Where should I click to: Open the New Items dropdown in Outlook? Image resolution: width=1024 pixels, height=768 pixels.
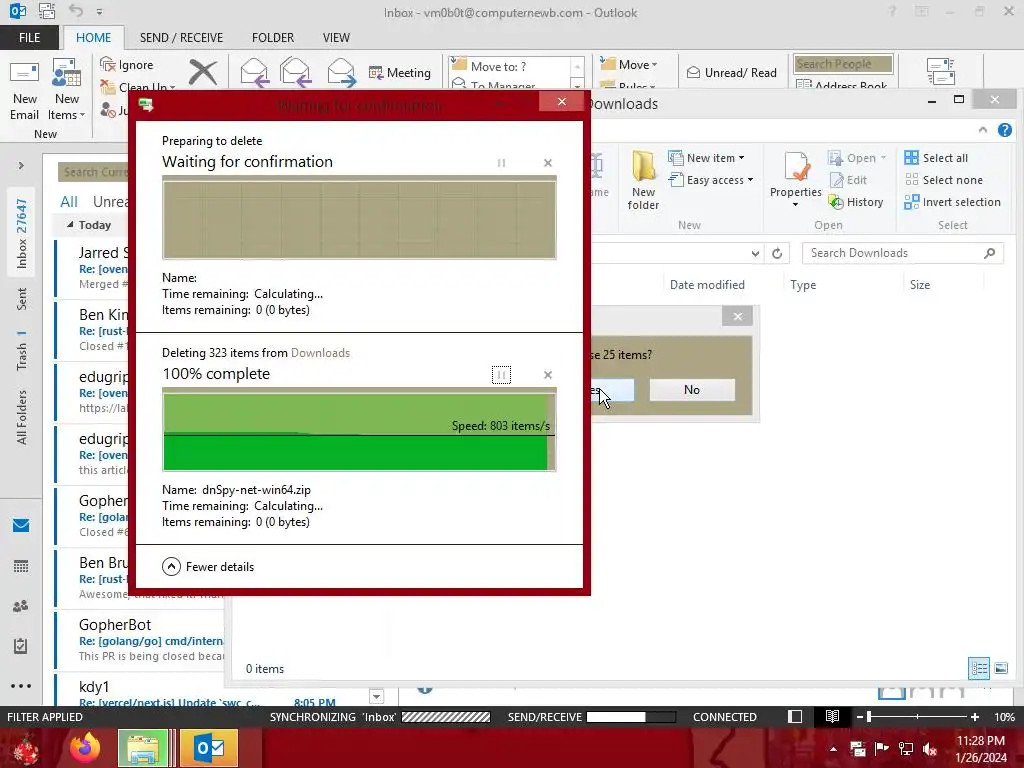(67, 91)
